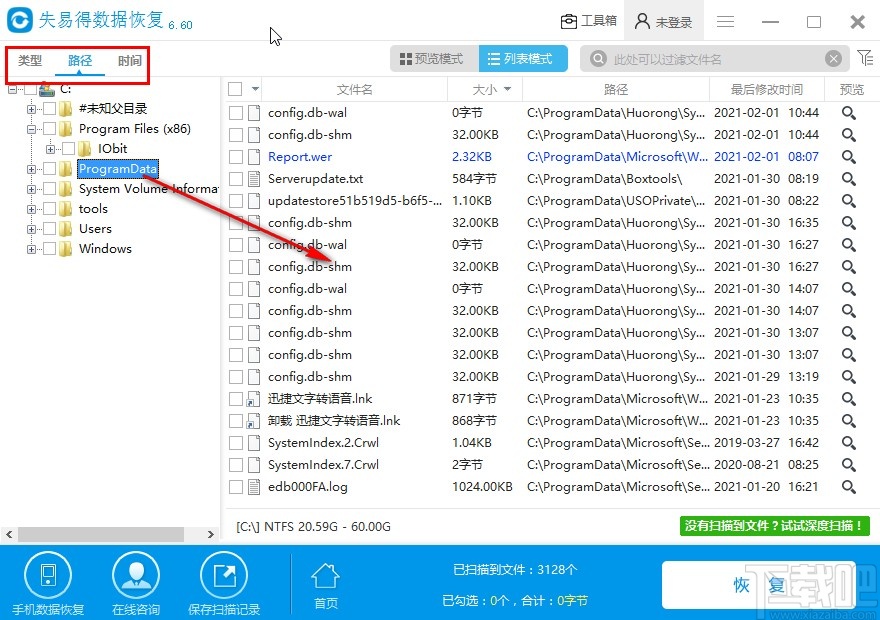The height and width of the screenshot is (620, 880).
Task: Go to 首页 home page
Action: click(x=325, y=575)
